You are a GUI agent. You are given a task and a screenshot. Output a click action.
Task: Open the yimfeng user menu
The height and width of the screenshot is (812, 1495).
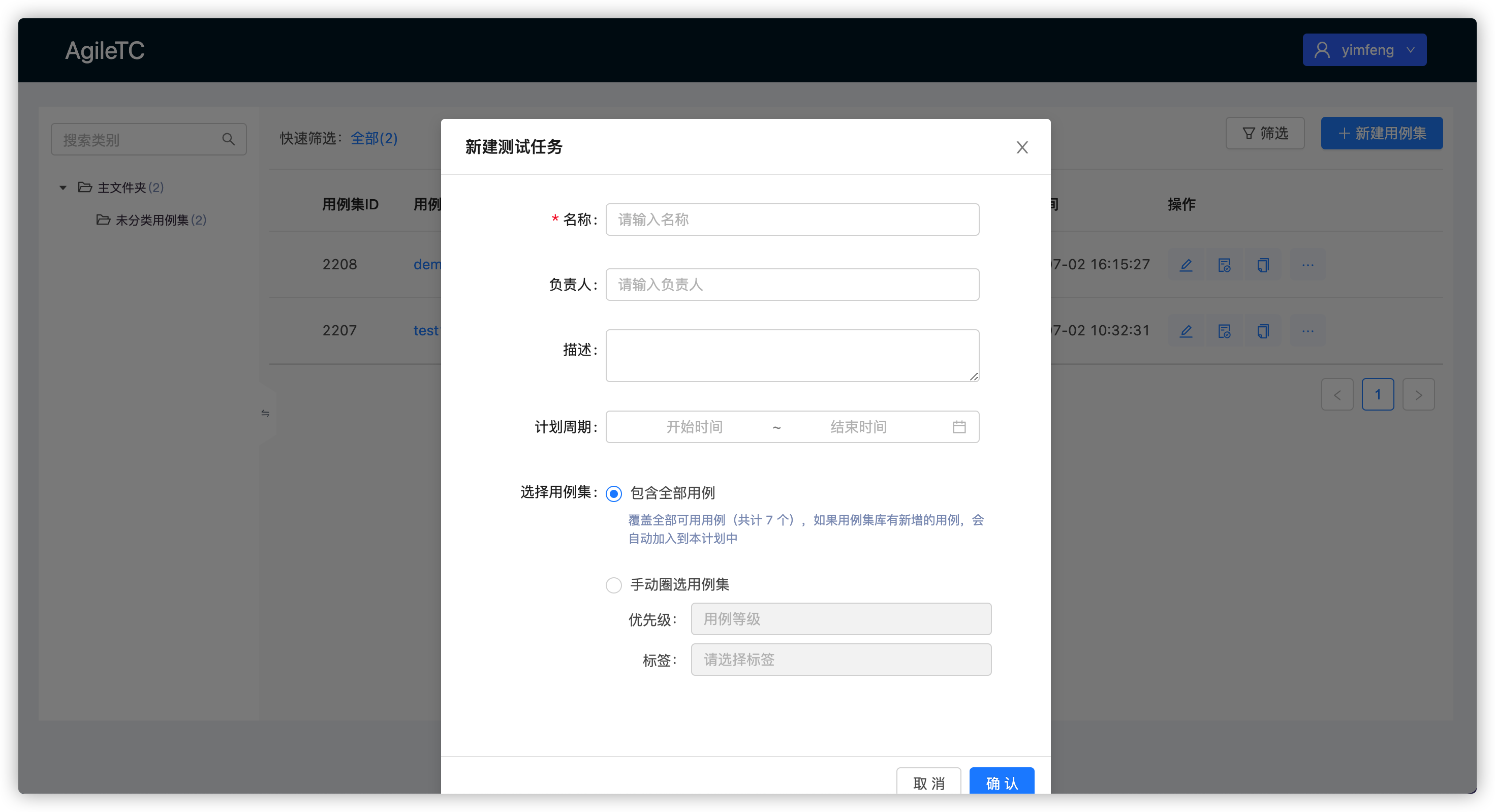(x=1364, y=50)
